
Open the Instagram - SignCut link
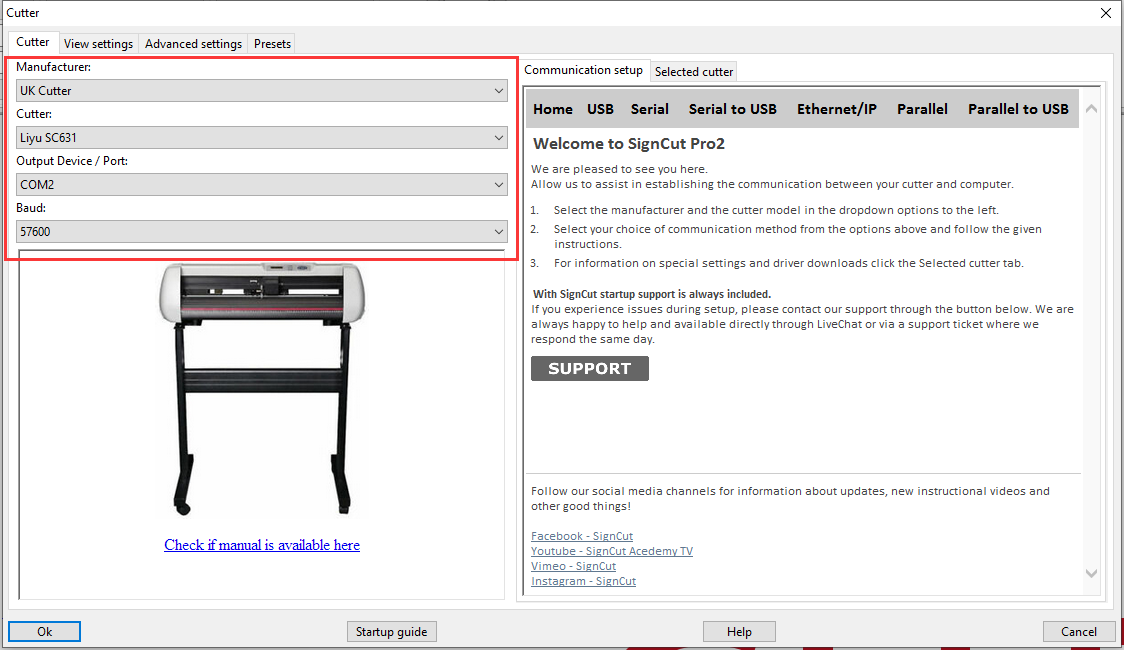coord(584,581)
